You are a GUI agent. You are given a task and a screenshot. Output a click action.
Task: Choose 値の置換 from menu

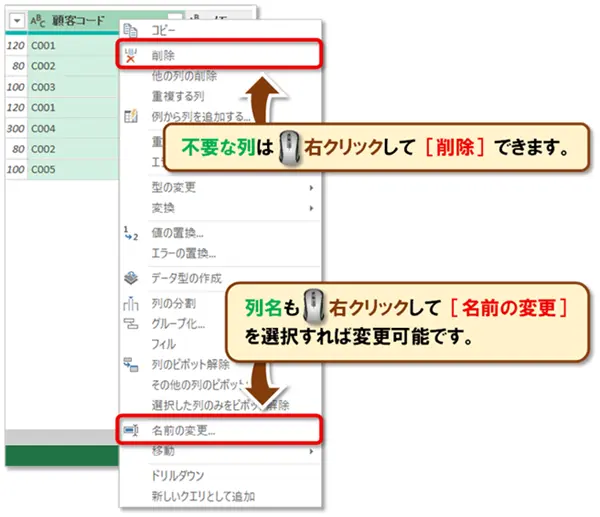pyautogui.click(x=178, y=233)
